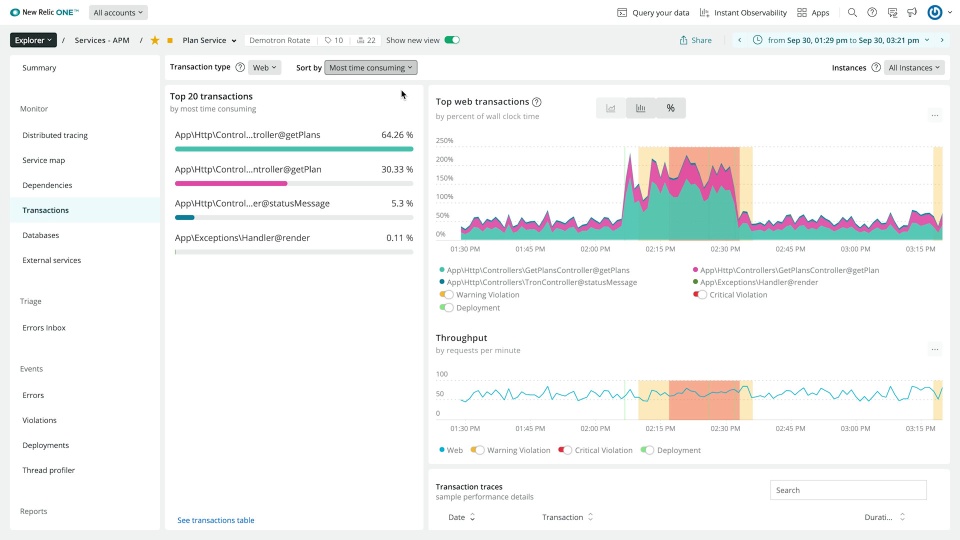Click Instances help icon
The image size is (960, 540).
[876, 67]
